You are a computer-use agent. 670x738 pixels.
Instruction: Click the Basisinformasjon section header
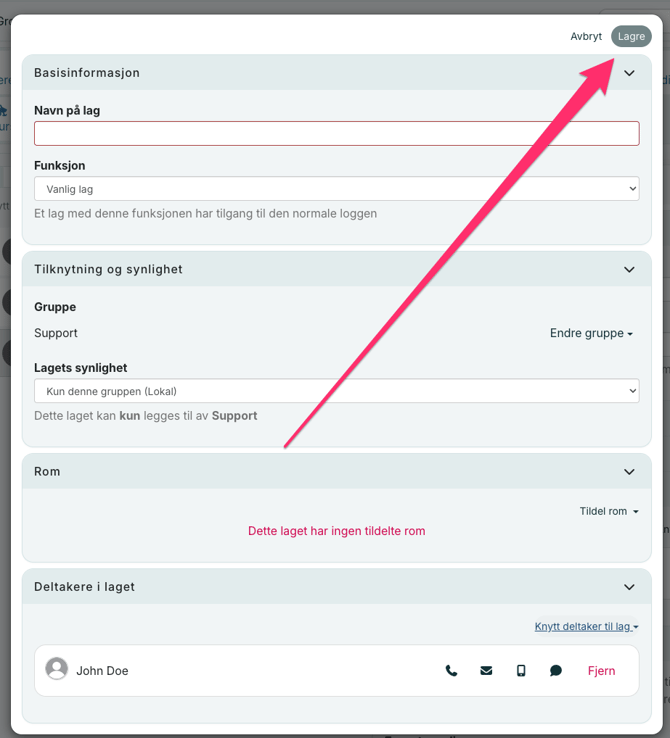pyautogui.click(x=87, y=73)
